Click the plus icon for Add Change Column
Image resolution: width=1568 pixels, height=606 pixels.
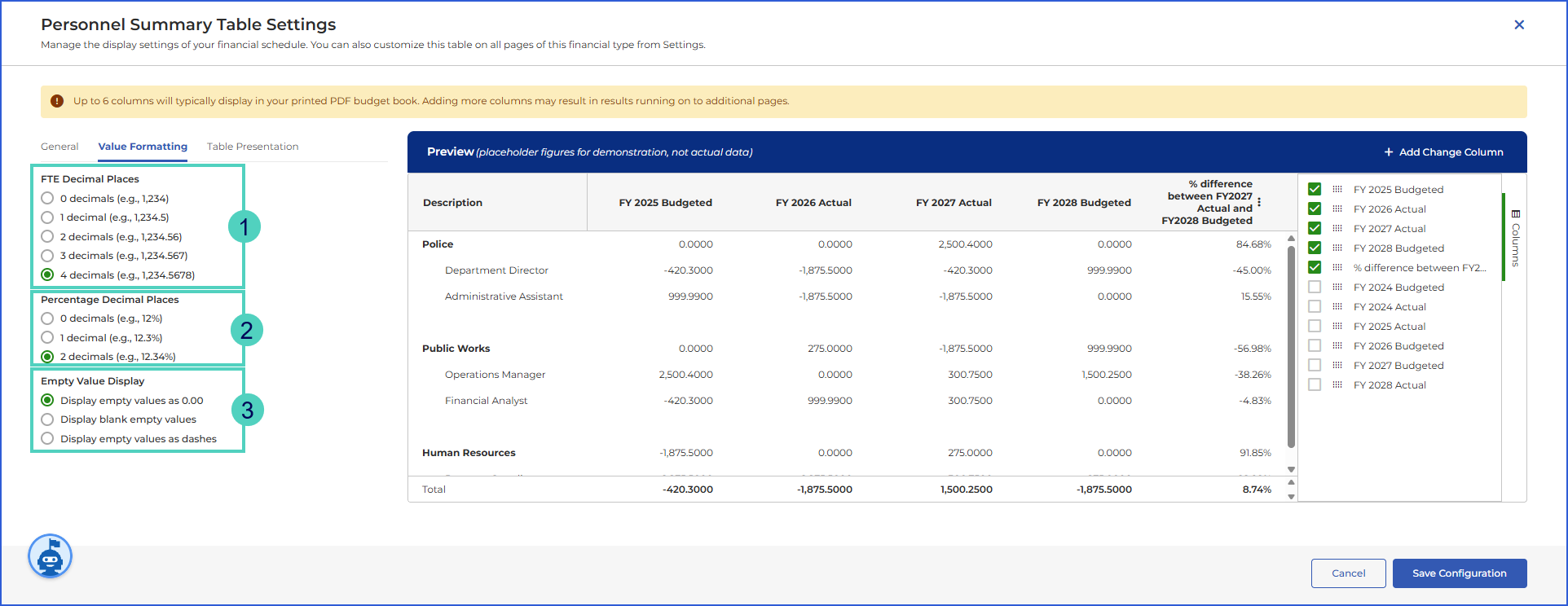click(x=1389, y=152)
